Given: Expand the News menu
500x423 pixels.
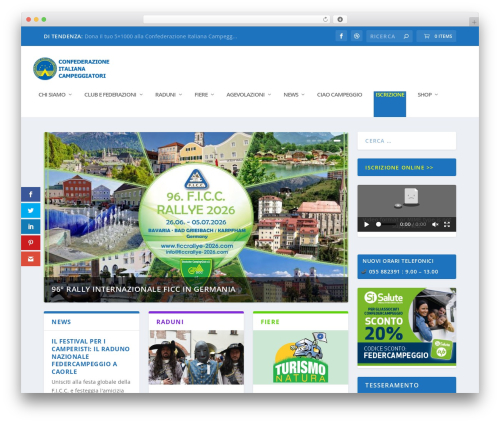Looking at the screenshot, I should (294, 95).
